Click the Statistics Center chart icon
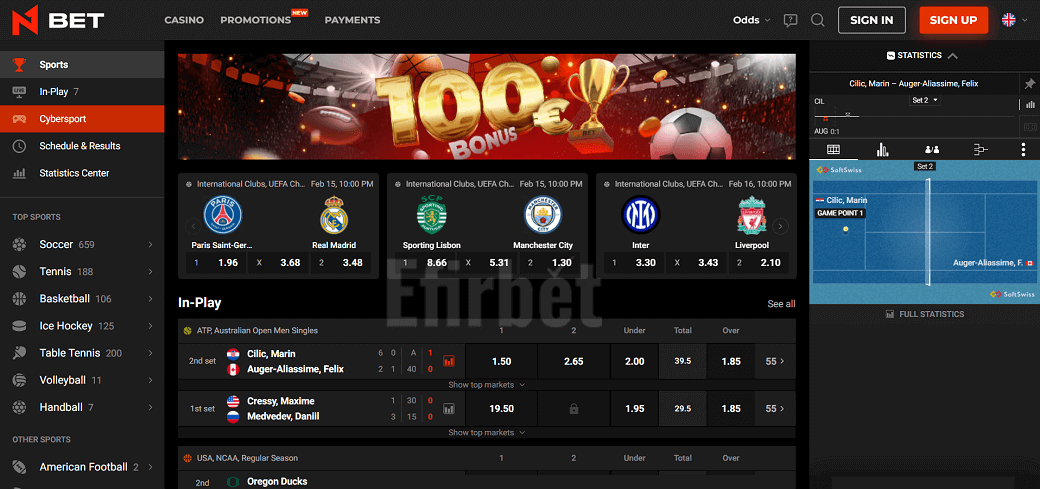1040x489 pixels. tap(19, 173)
